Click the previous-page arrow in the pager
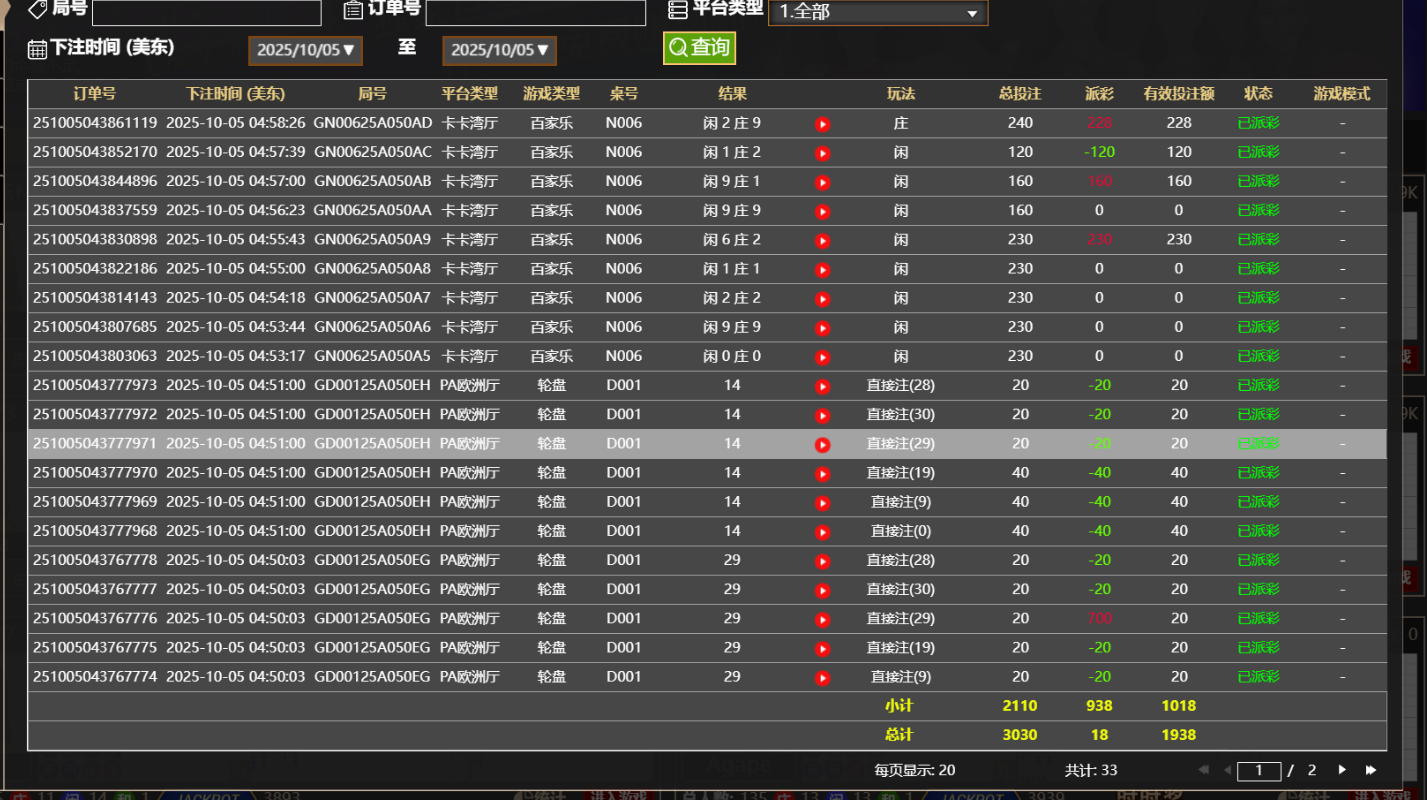The width and height of the screenshot is (1427, 800). click(x=1225, y=770)
